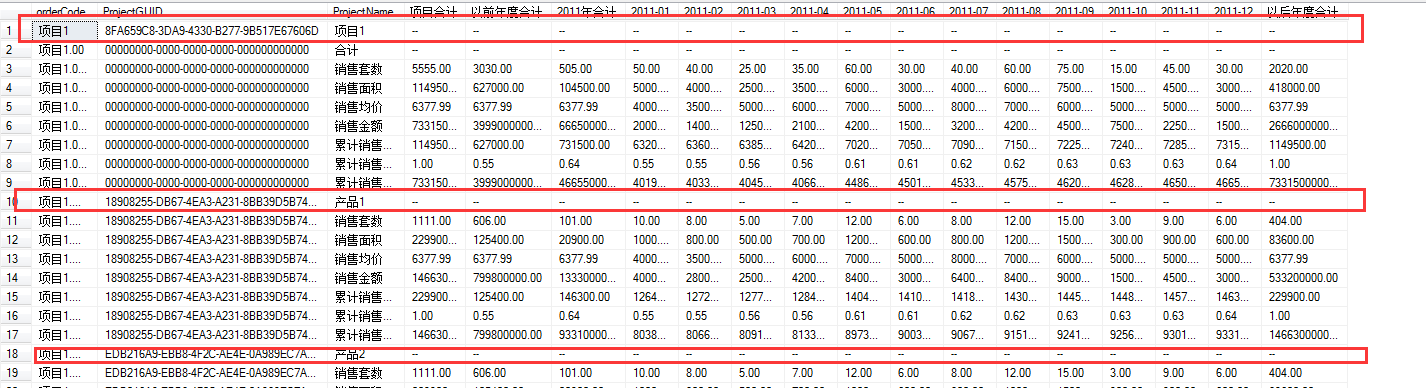This screenshot has width=1426, height=388.
Task: Click the 2020.00 cell
Action: (1287, 69)
